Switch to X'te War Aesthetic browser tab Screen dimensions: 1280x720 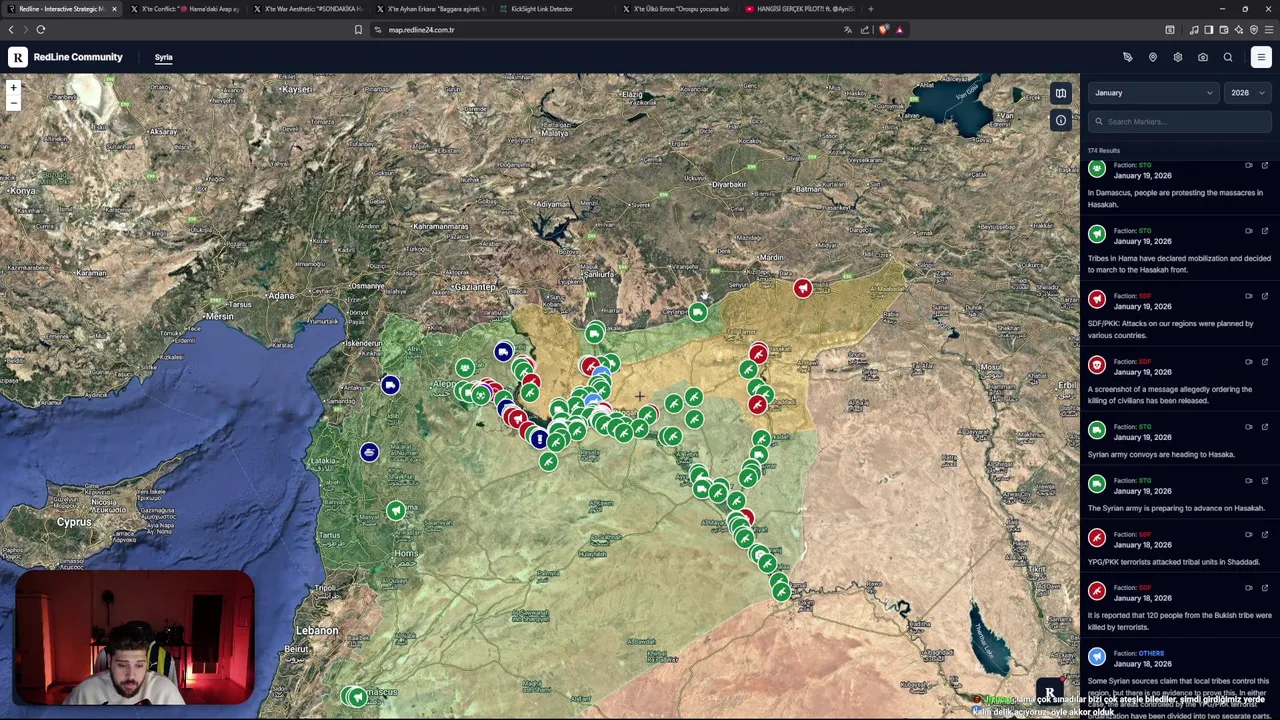pos(307,9)
